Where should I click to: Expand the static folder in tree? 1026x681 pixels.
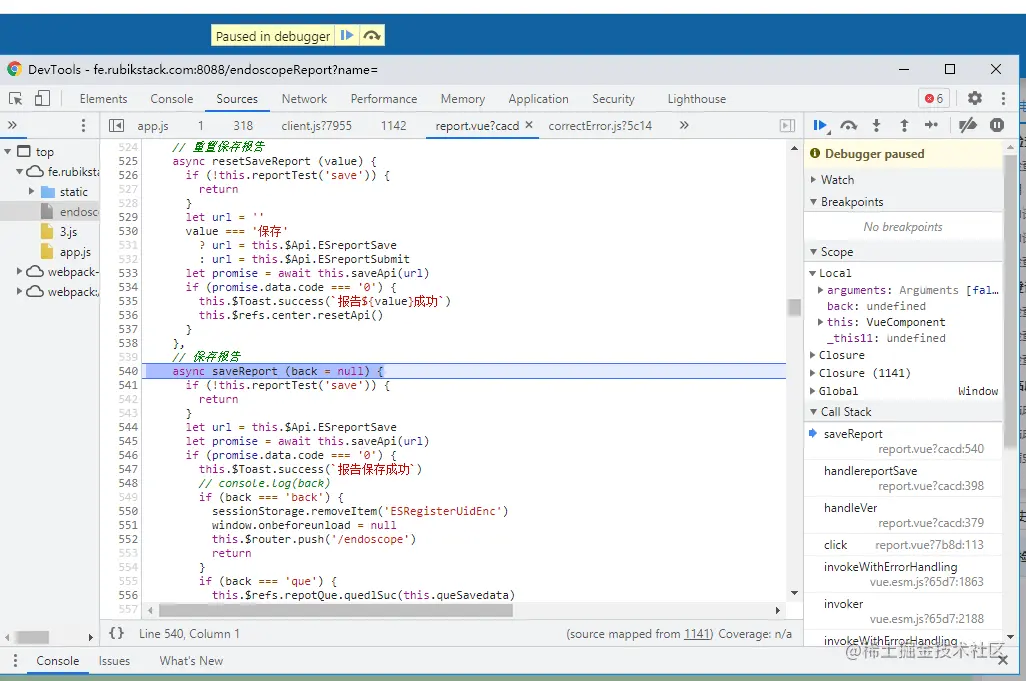click(32, 192)
